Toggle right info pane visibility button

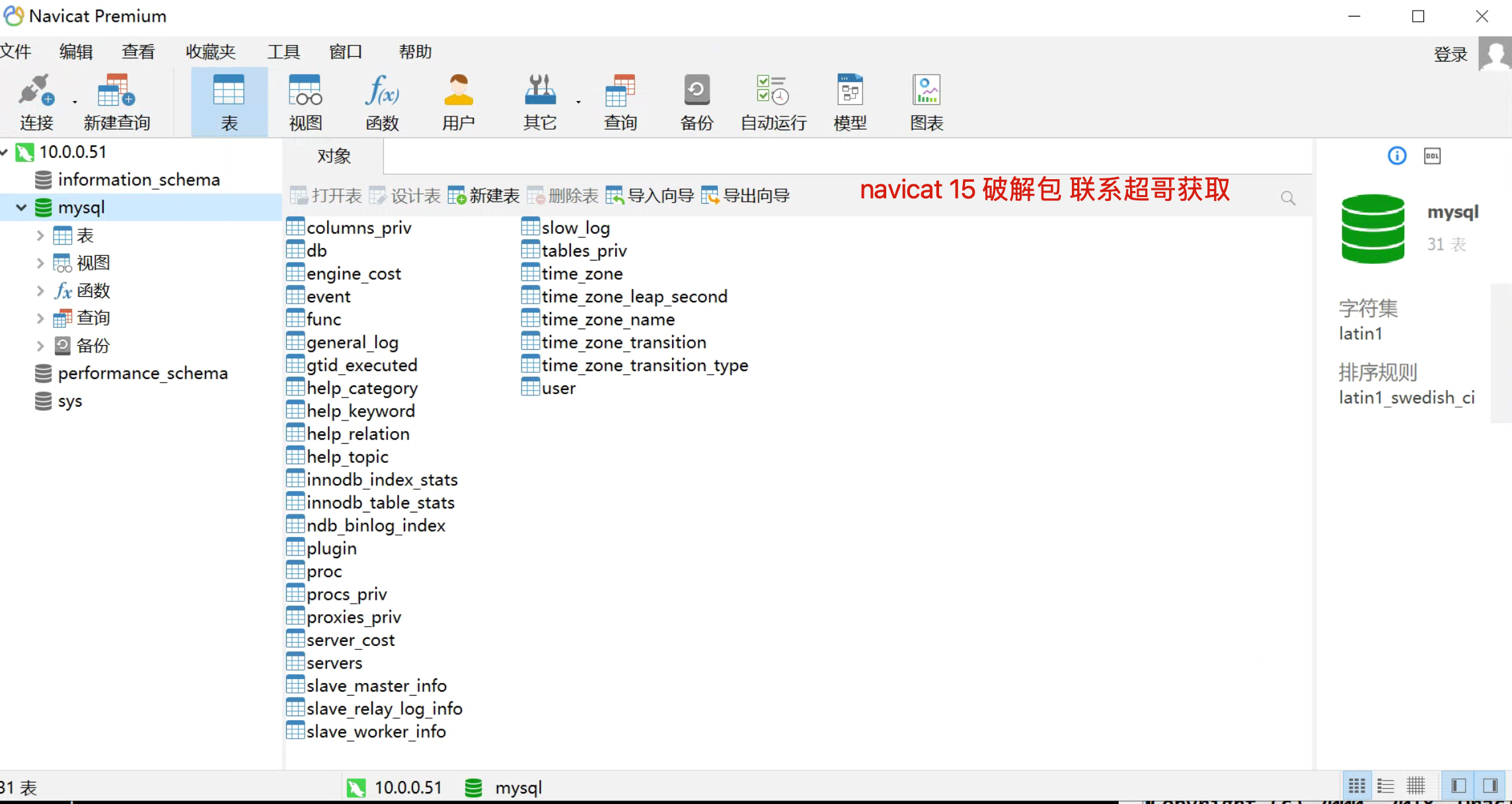click(x=1490, y=786)
